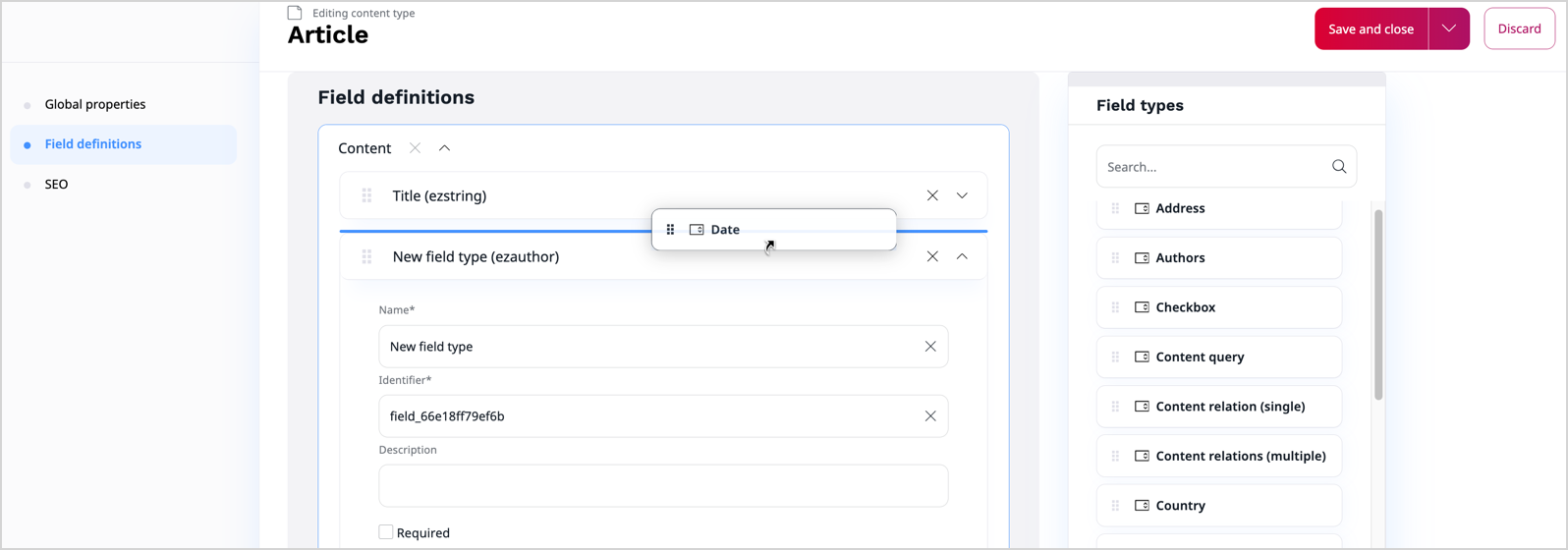Click the drag handle next to Checkbox field type
Screen dimensions: 1568x550
coord(1115,307)
